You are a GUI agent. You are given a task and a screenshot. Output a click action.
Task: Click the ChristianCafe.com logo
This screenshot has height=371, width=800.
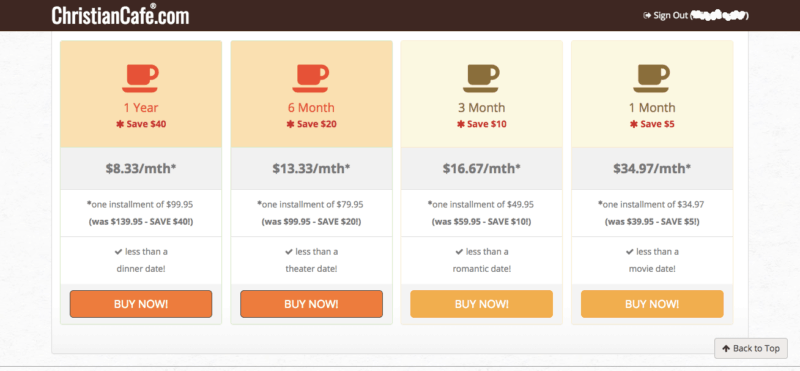click(120, 15)
